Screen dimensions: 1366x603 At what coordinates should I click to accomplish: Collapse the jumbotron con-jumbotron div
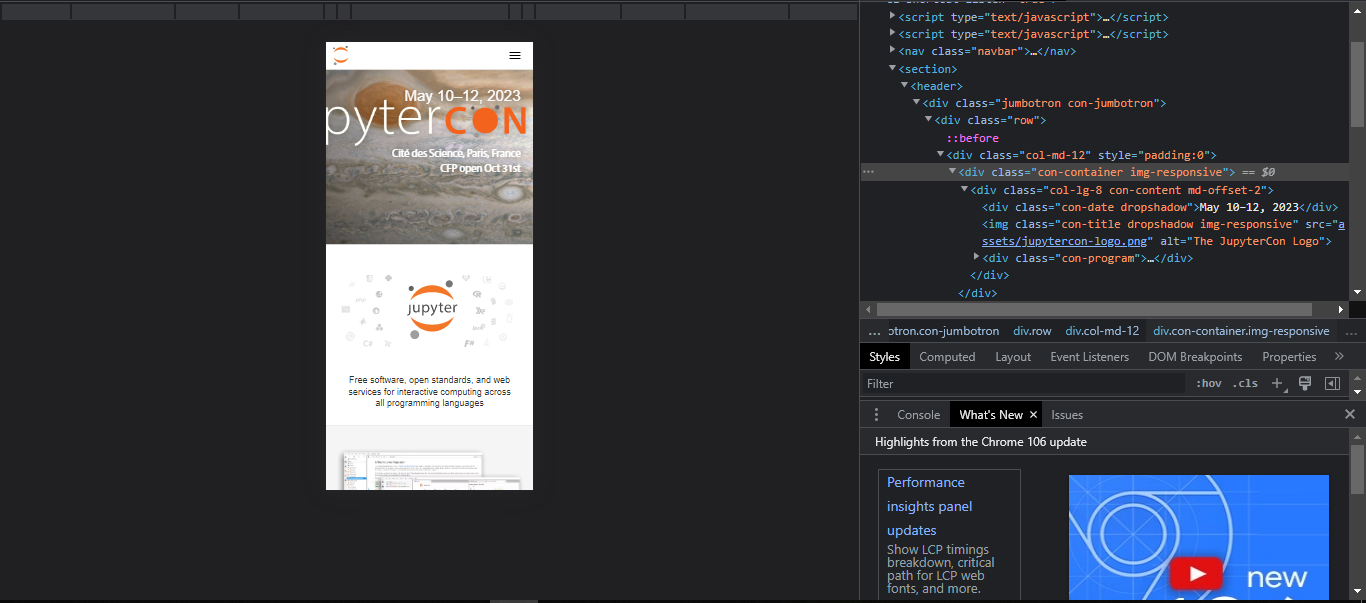(x=917, y=103)
